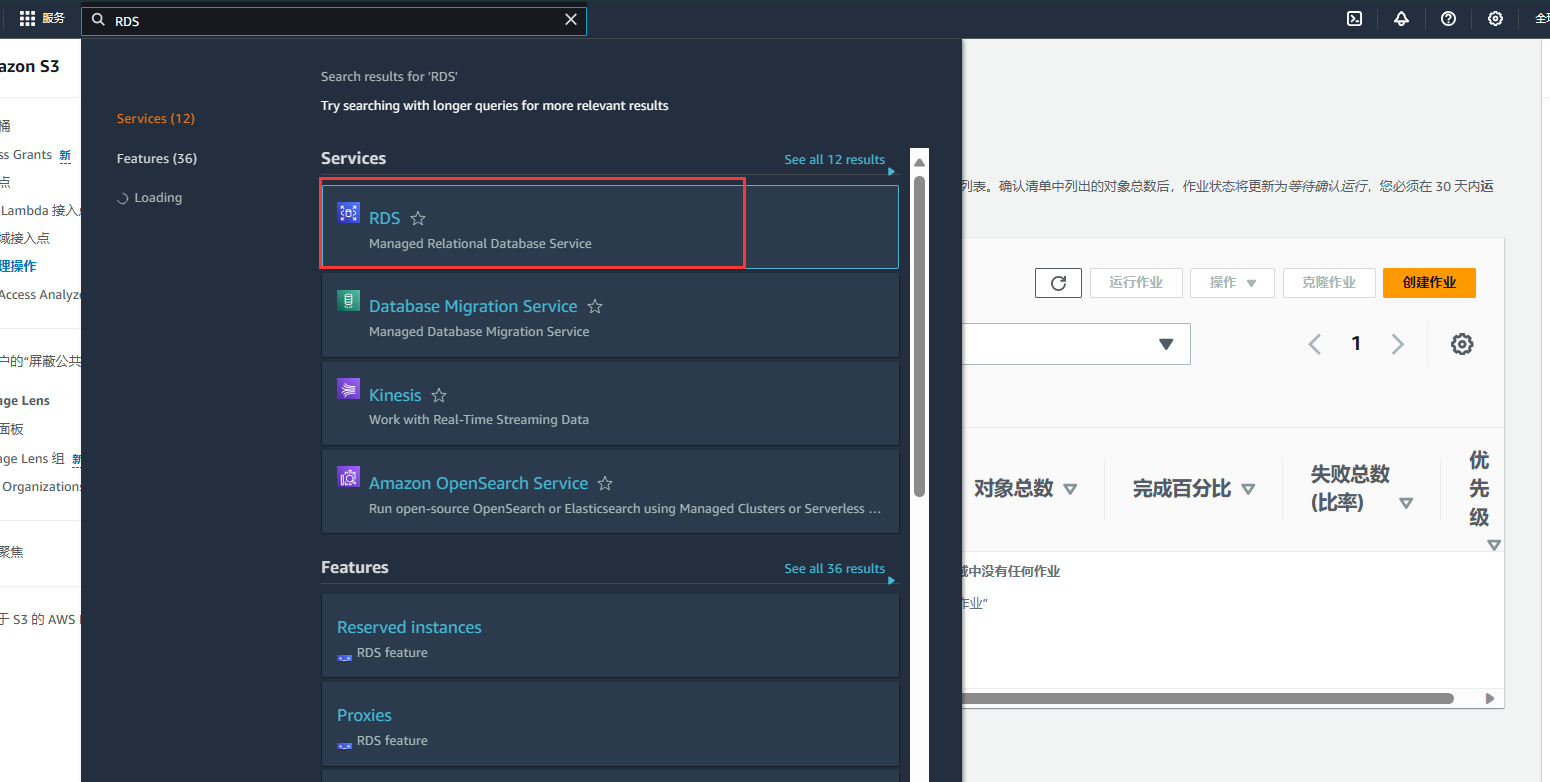This screenshot has height=782, width=1550.
Task: Open the AWS CloudShell terminal icon
Action: pos(1353,18)
